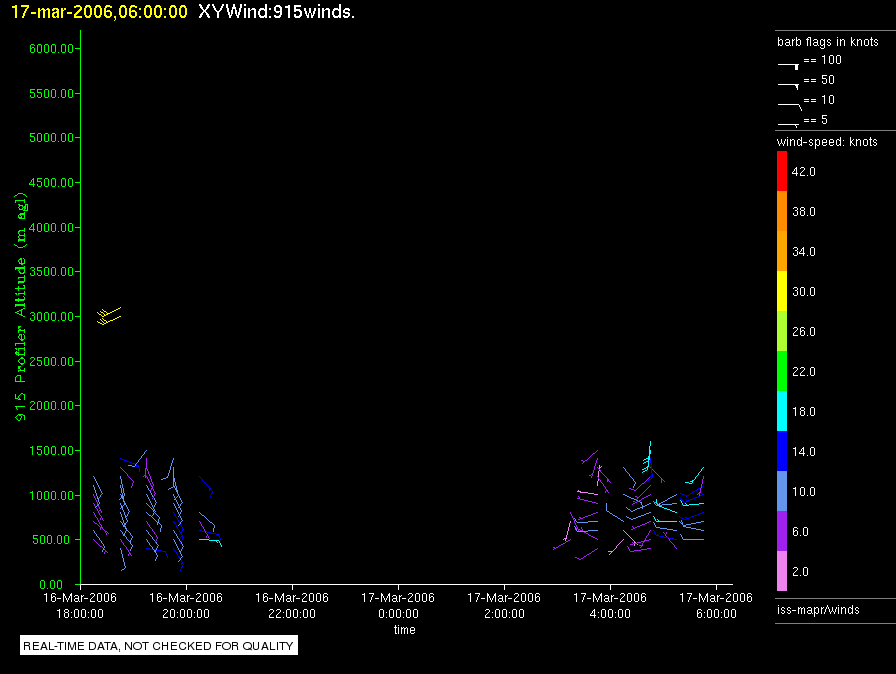
Task: Click the 1500.00 altitude tick label
Action: pos(51,451)
